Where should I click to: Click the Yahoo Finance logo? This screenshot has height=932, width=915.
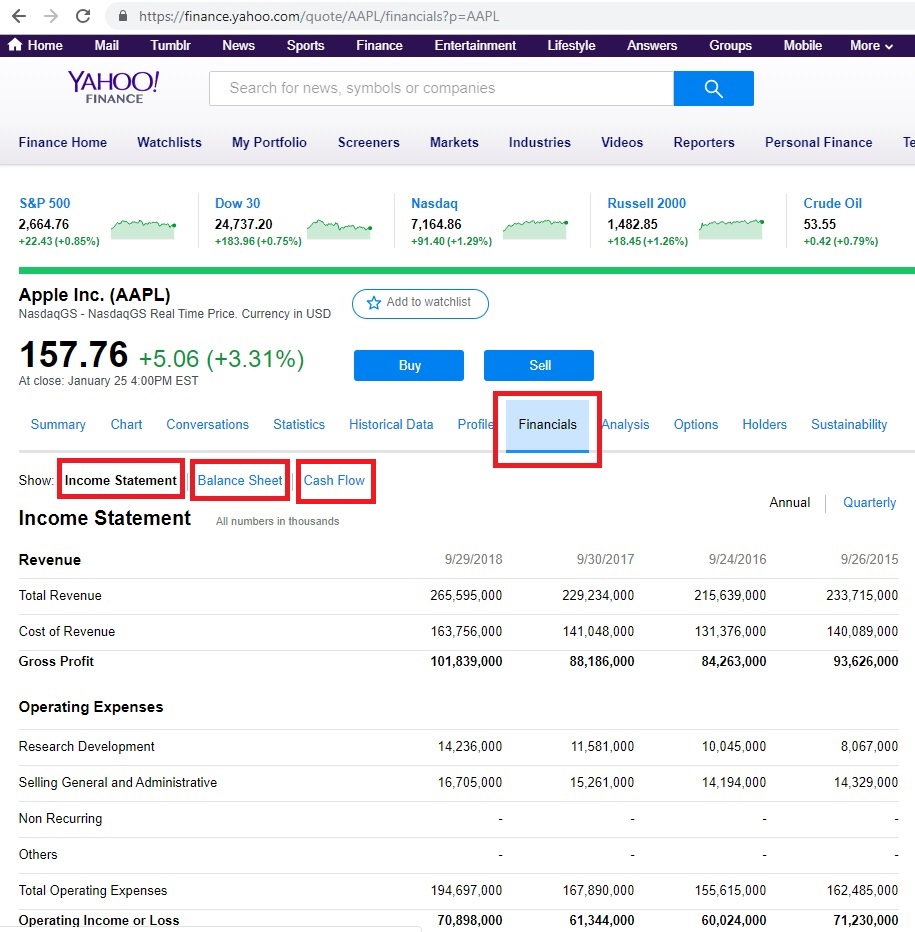pos(114,87)
